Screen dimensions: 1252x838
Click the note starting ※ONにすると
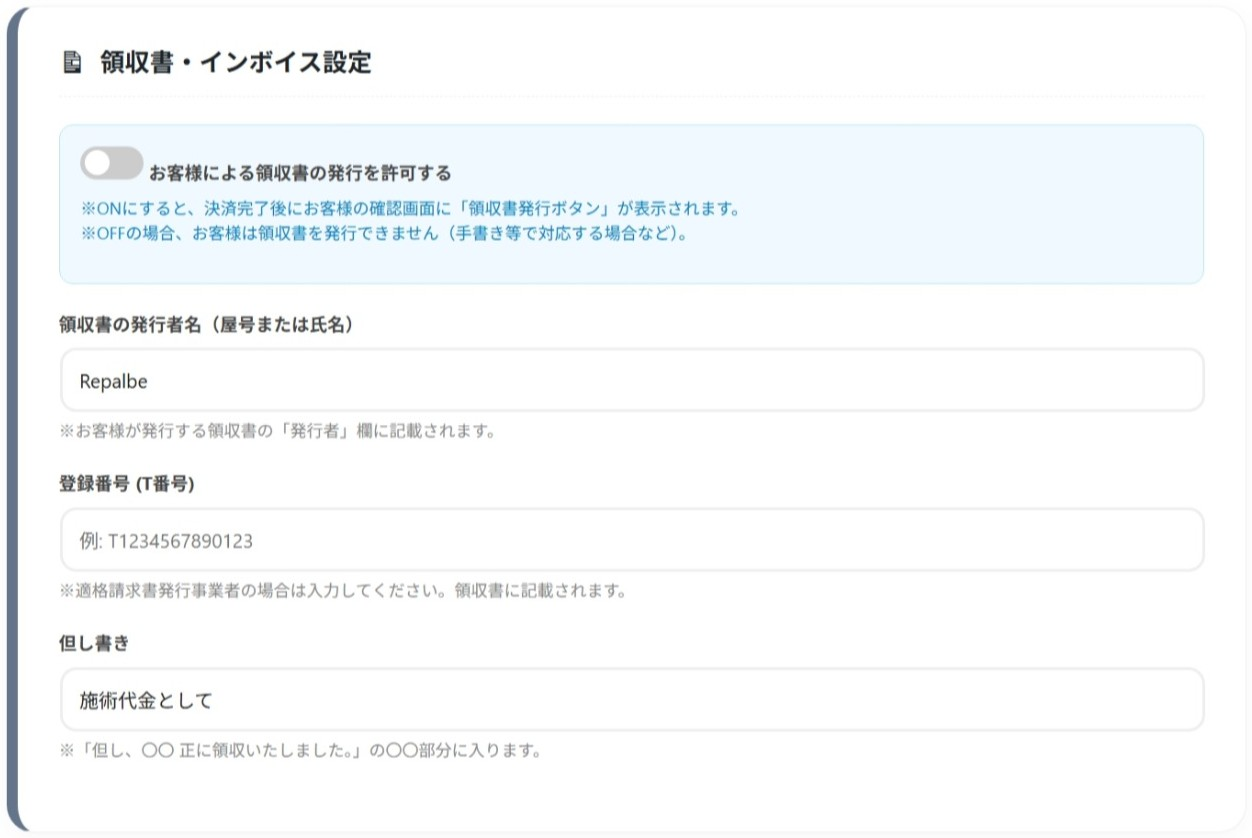coord(410,210)
